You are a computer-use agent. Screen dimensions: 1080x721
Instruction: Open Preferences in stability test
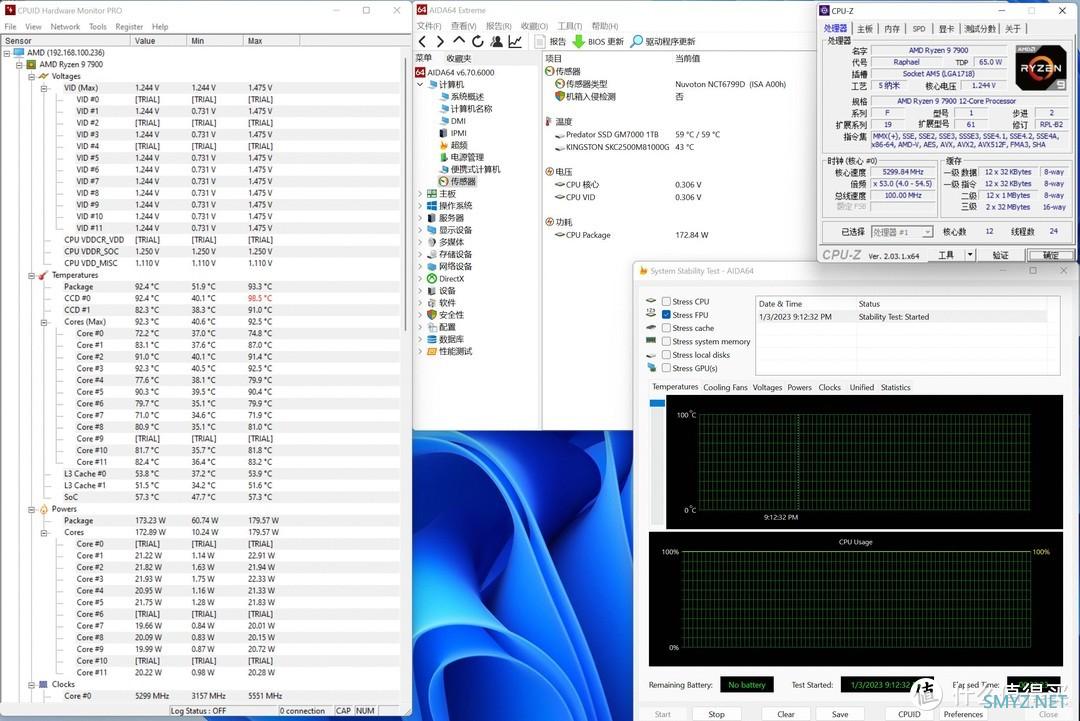tap(963, 714)
